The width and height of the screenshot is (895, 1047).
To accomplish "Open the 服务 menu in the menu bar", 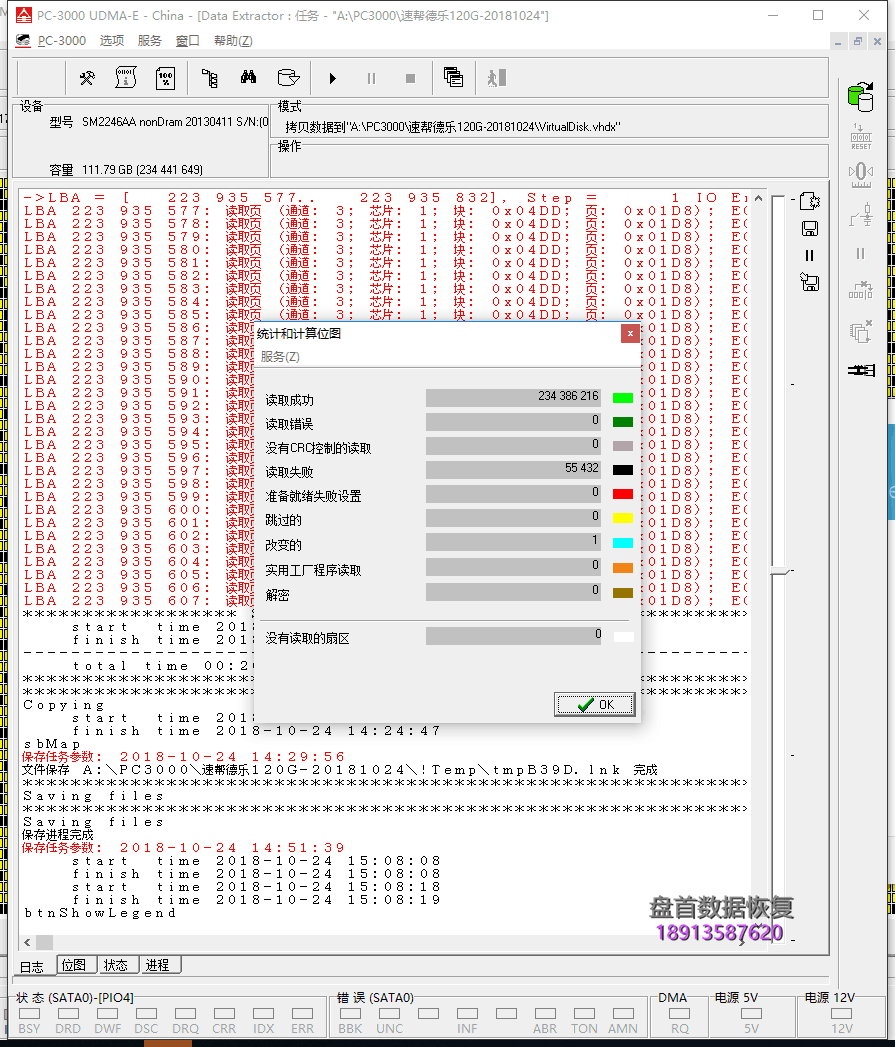I will pyautogui.click(x=149, y=40).
